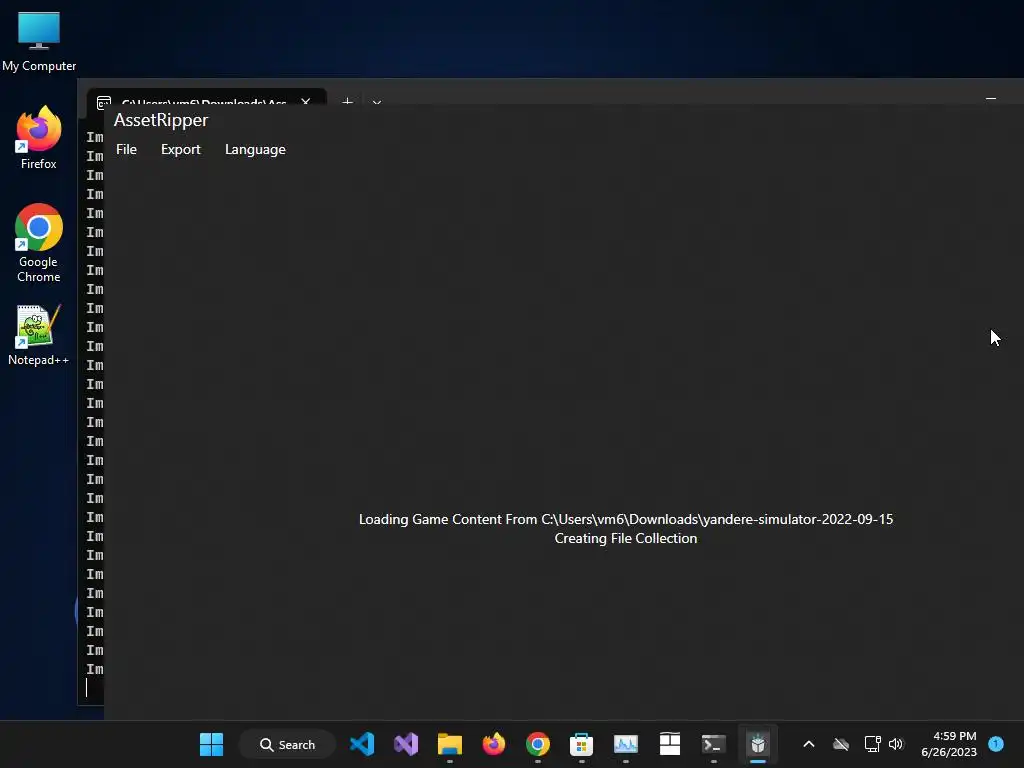This screenshot has height=768, width=1024.
Task: Launch Visual Studio Code from taskbar
Action: 362,744
